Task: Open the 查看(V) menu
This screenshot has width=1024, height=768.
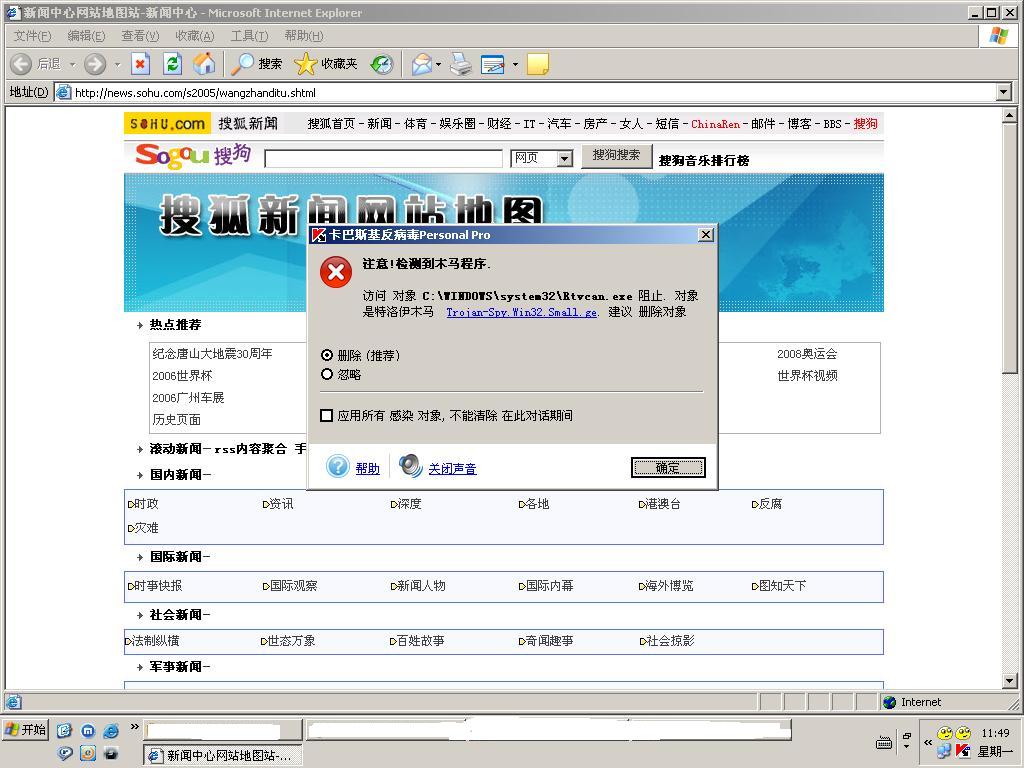Action: pos(140,36)
